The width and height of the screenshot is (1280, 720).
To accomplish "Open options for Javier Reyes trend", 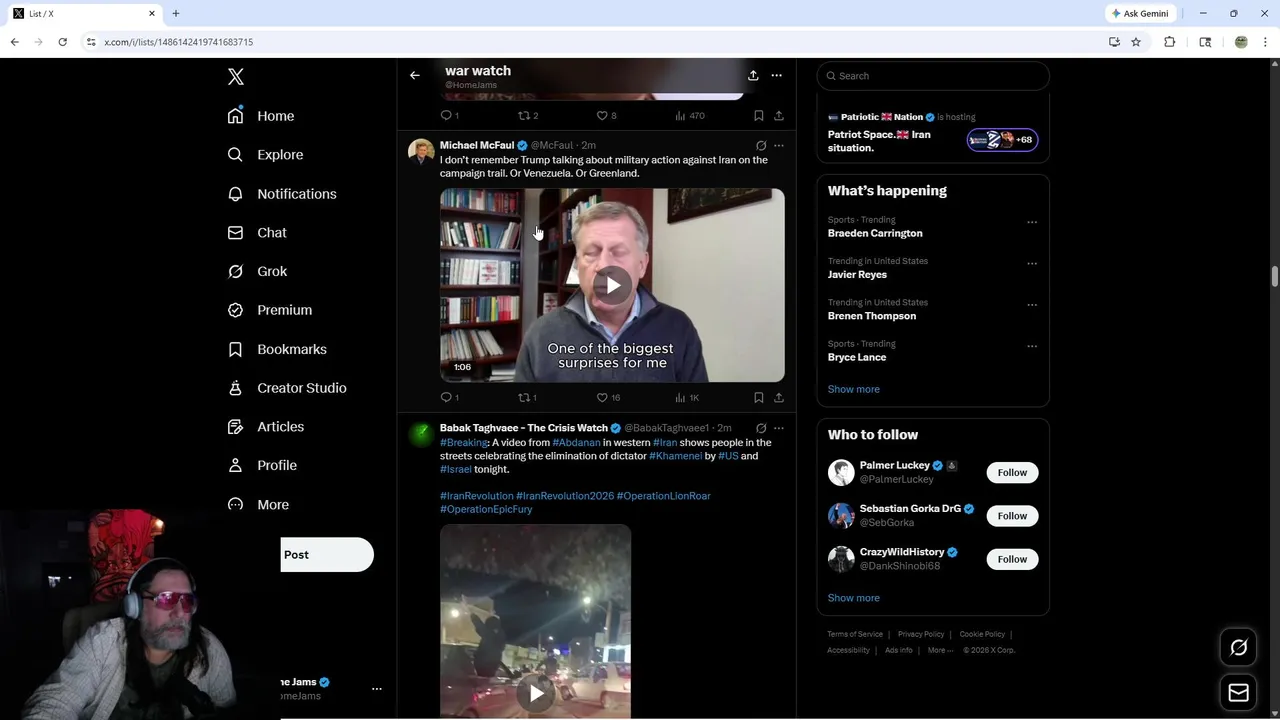I will click(1032, 264).
